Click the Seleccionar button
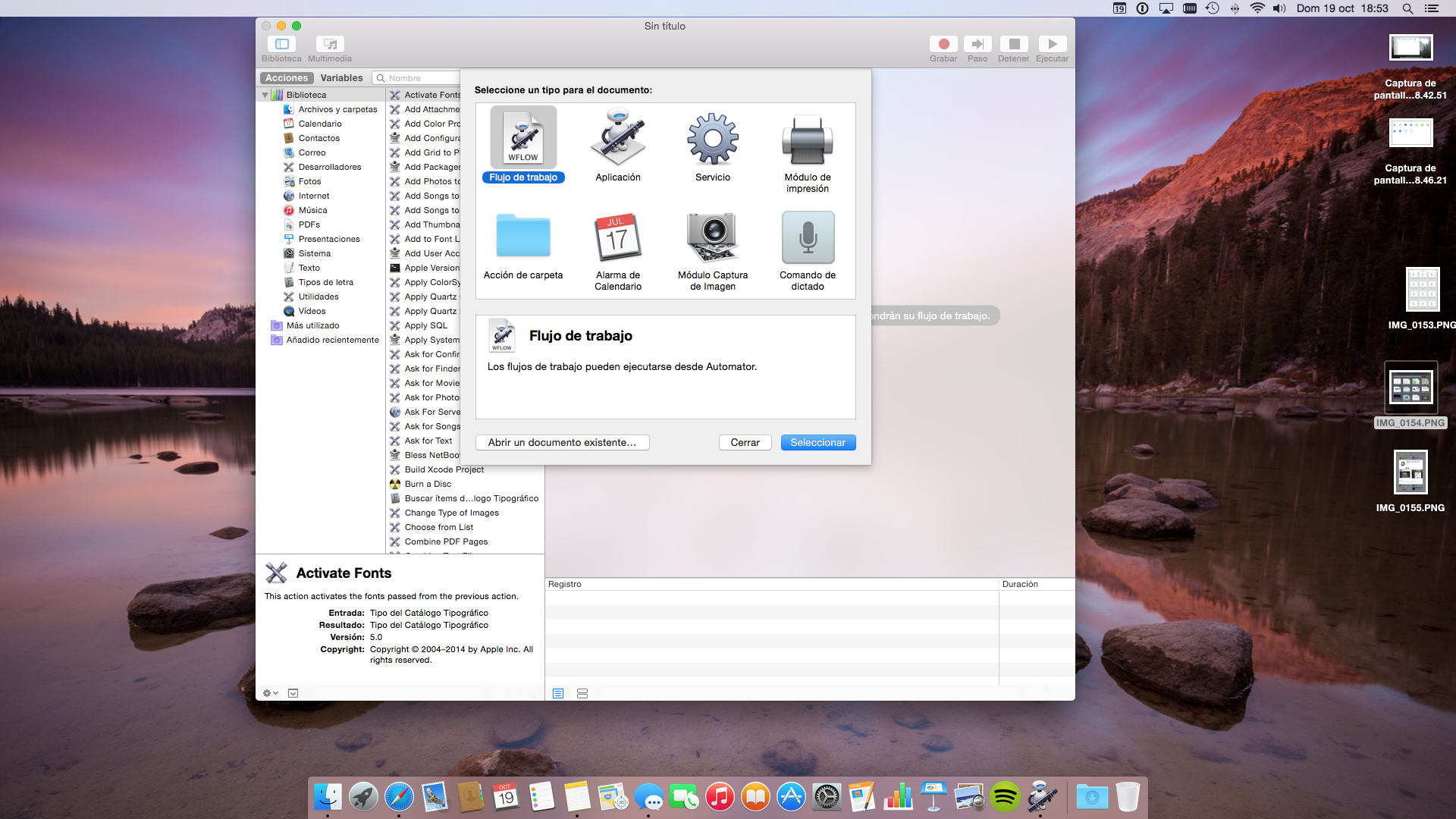This screenshot has height=819, width=1456. click(x=817, y=442)
